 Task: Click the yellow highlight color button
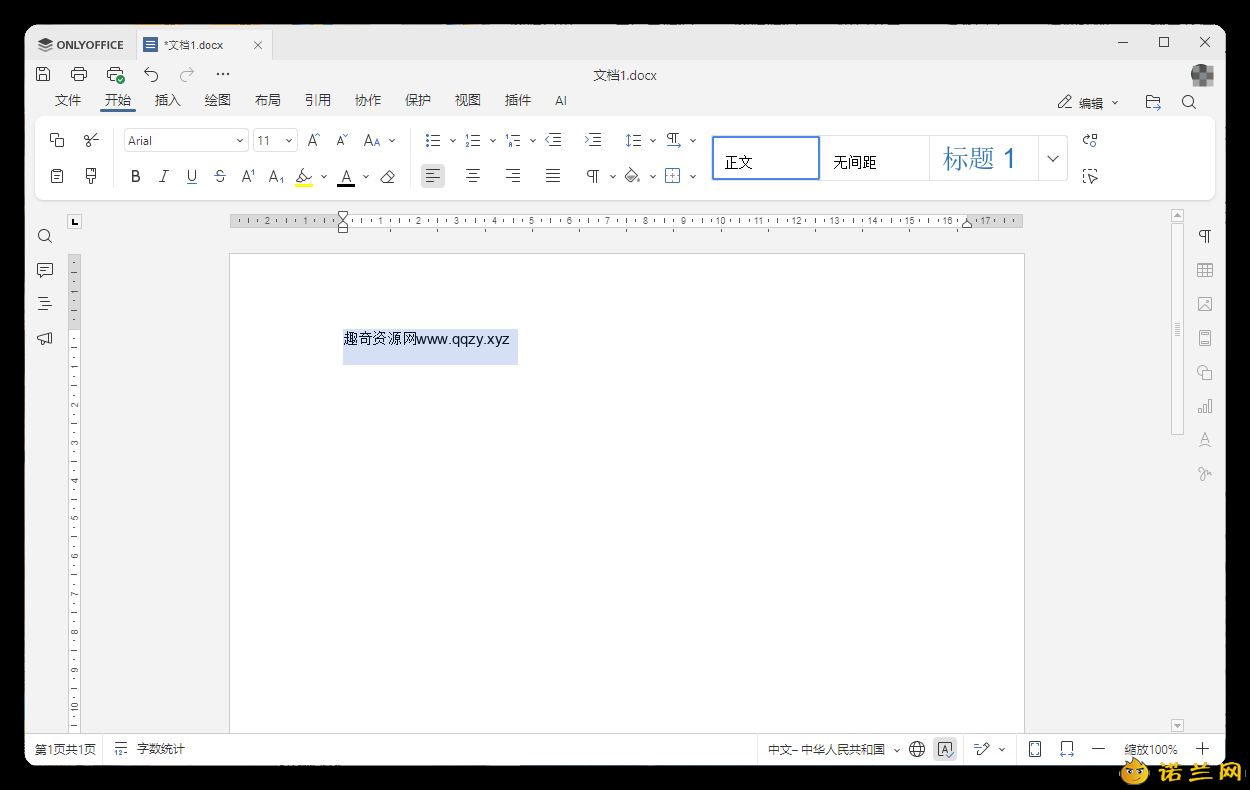304,176
